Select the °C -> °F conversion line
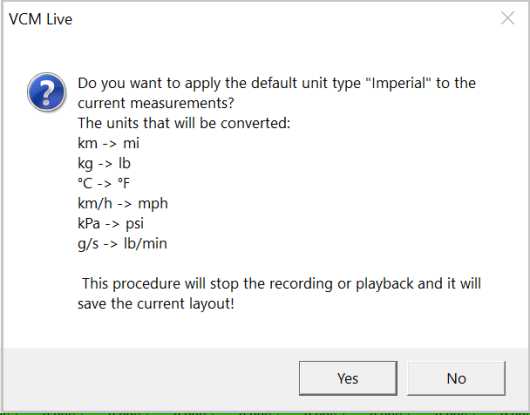 (103, 183)
